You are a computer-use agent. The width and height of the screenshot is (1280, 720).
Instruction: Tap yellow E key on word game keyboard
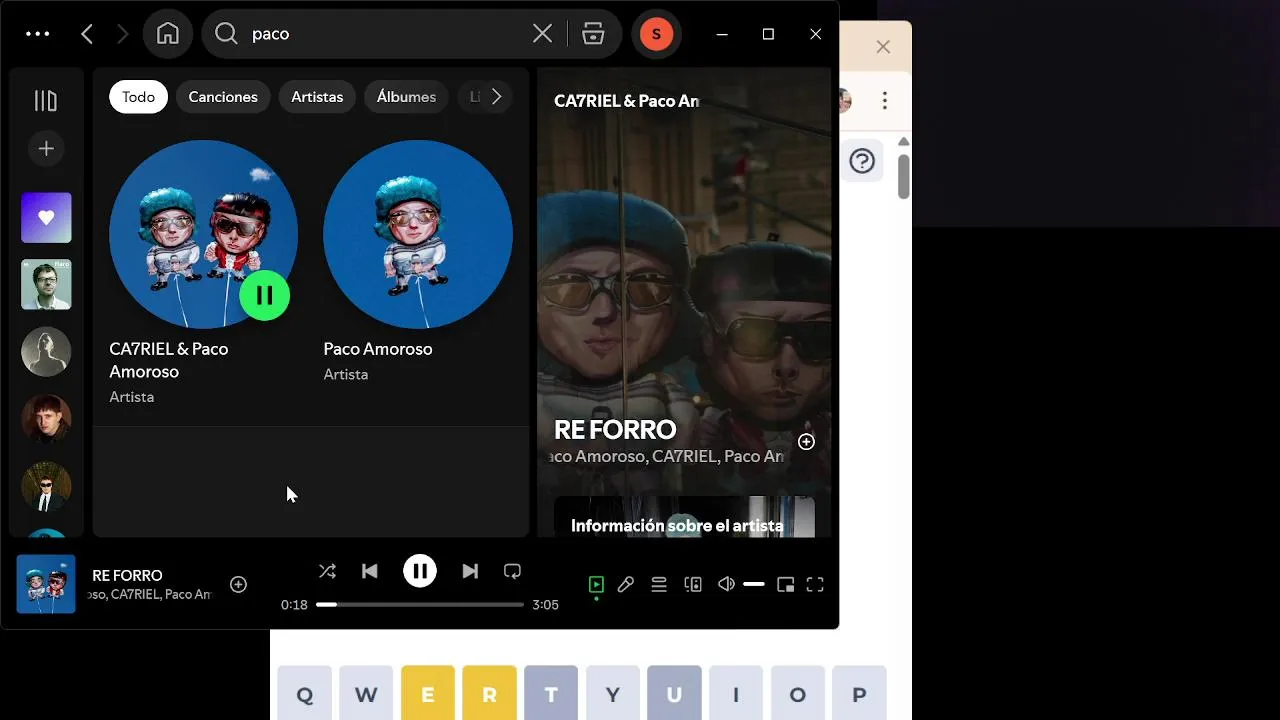428,693
